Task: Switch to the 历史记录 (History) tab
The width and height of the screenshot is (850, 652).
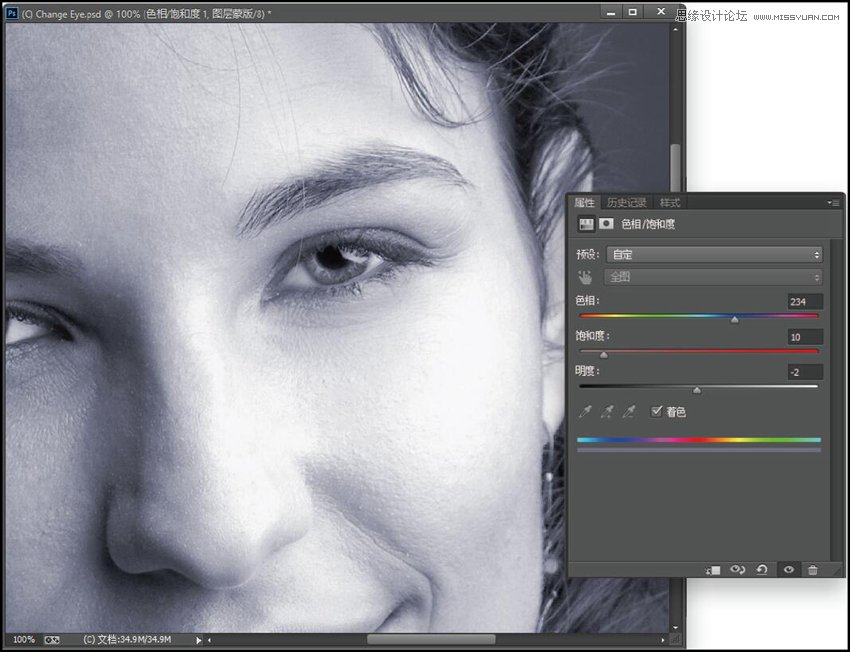Action: pos(627,202)
